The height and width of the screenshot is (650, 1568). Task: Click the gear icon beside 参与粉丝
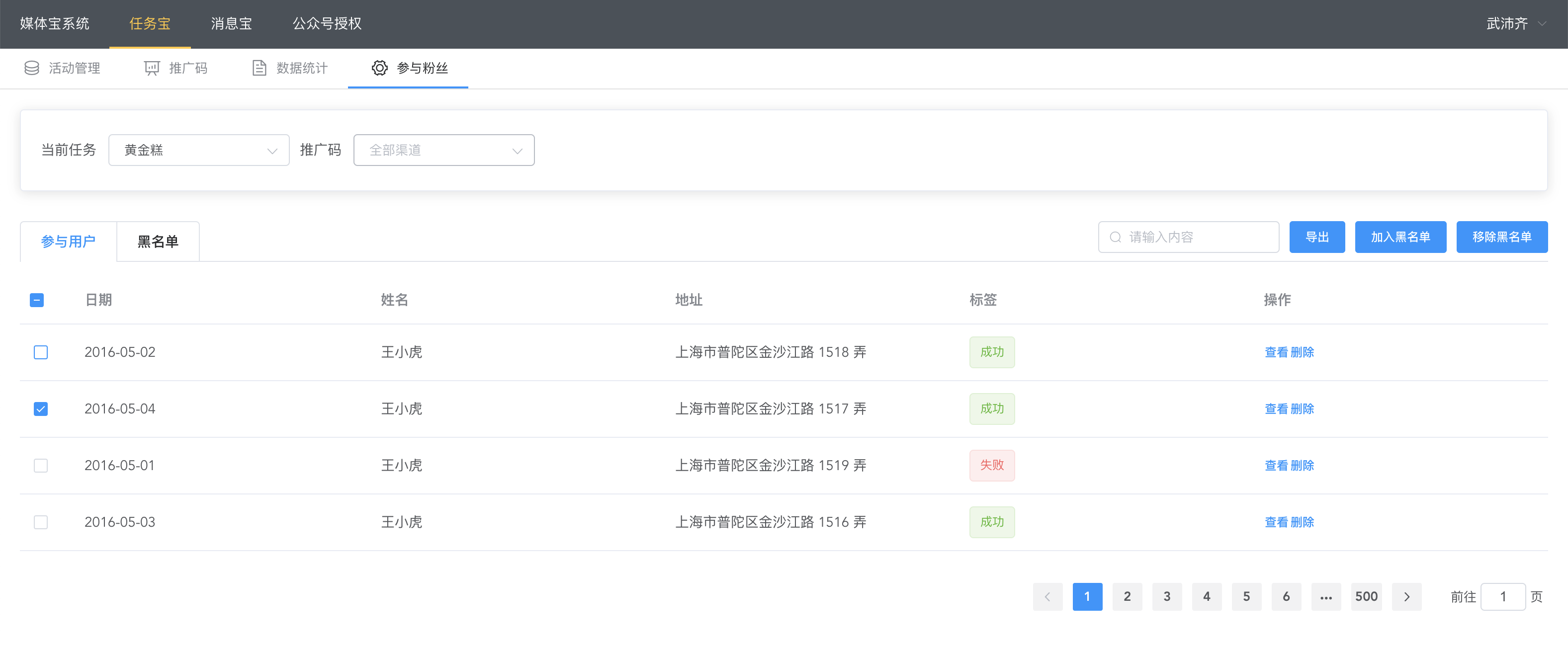tap(379, 68)
